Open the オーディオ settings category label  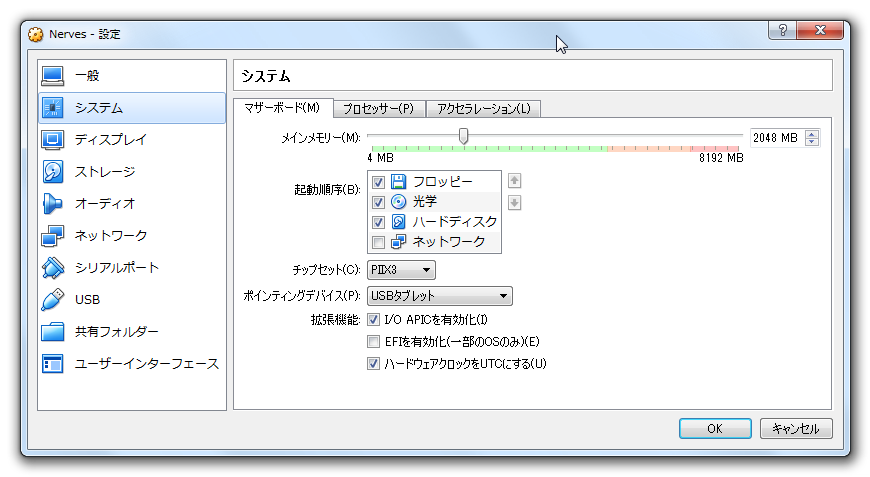coord(105,204)
